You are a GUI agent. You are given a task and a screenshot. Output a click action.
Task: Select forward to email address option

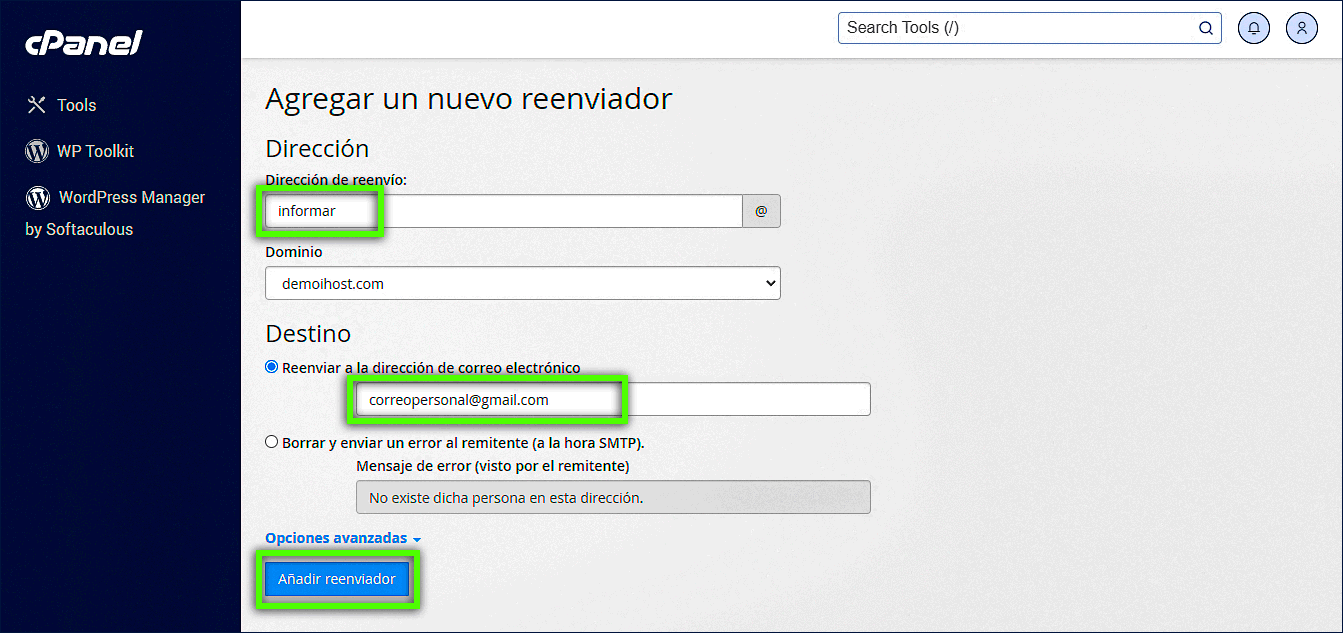coord(271,366)
